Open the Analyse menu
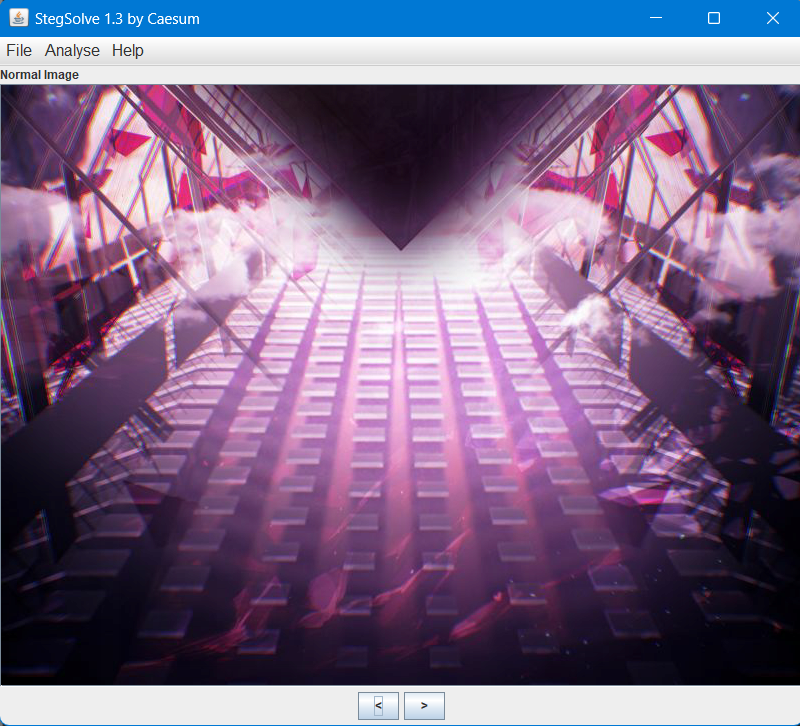Image resolution: width=800 pixels, height=726 pixels. (x=72, y=51)
